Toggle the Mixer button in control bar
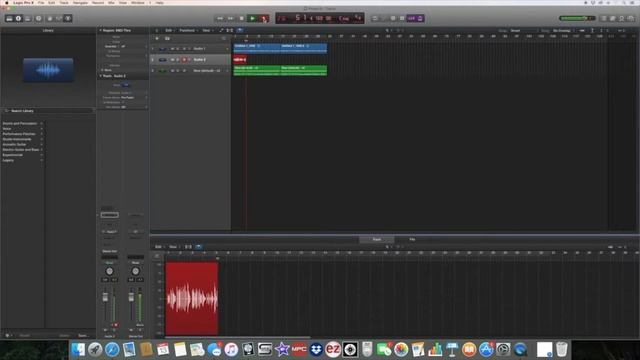Image resolution: width=640 pixels, height=360 pixels. (x=59, y=18)
